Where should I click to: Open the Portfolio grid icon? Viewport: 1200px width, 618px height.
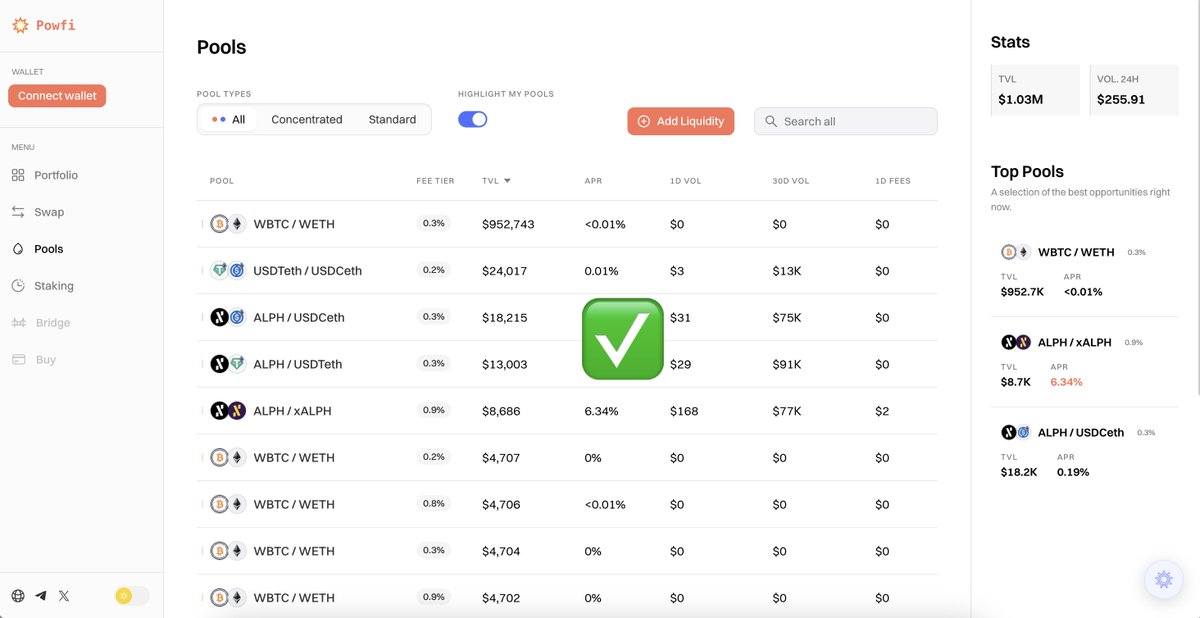coord(18,175)
